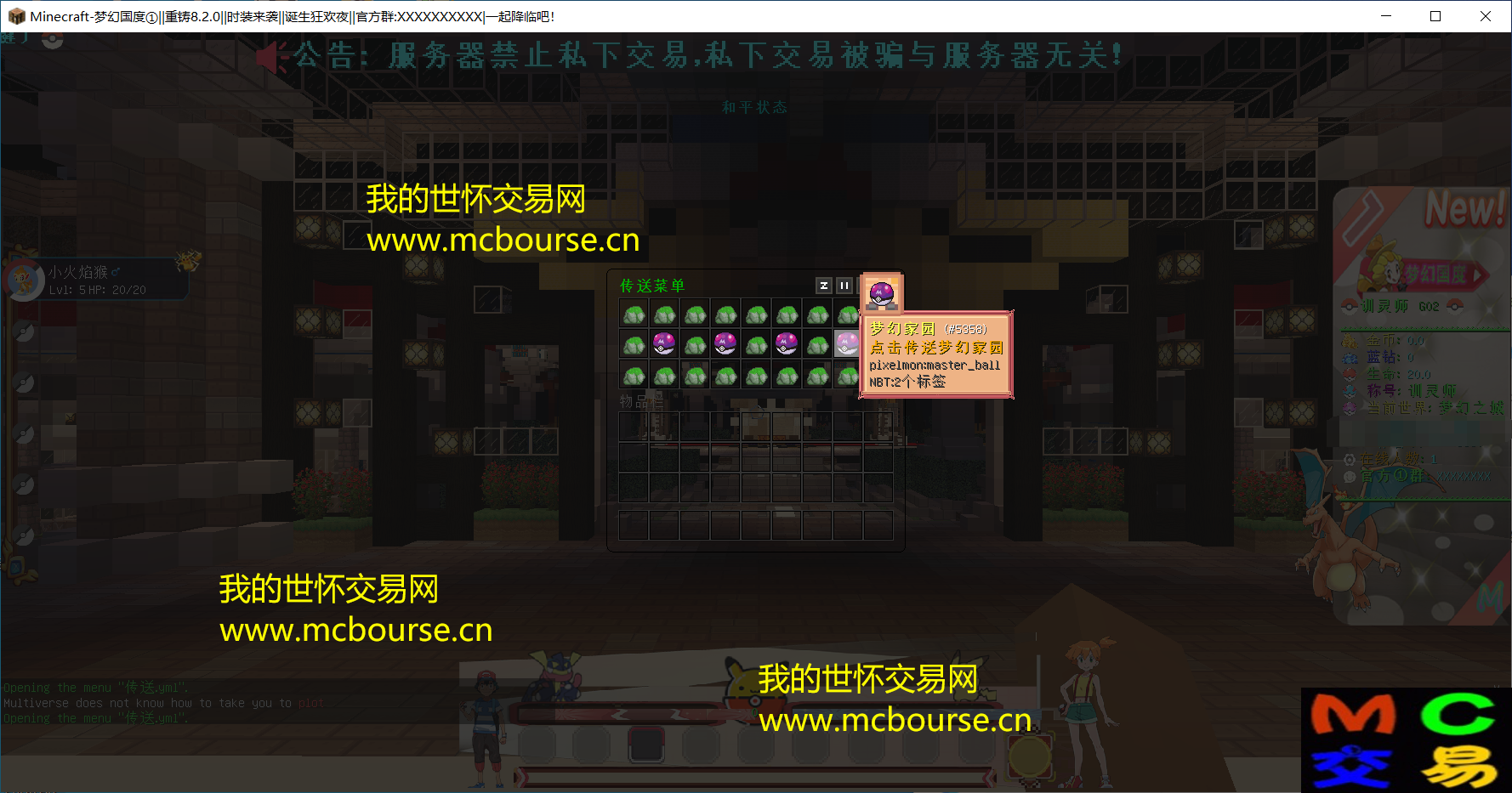Select the 小火焰猴 party Pokémon slot
Viewport: 1512px width, 793px height.
tap(97, 280)
